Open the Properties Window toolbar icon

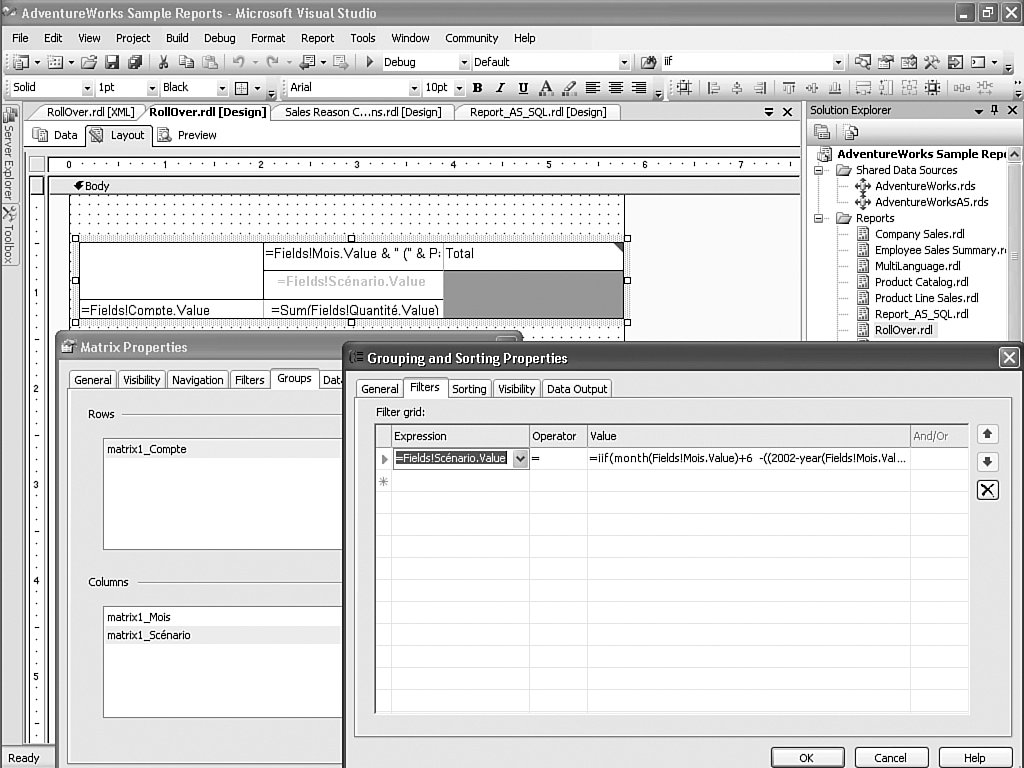886,62
